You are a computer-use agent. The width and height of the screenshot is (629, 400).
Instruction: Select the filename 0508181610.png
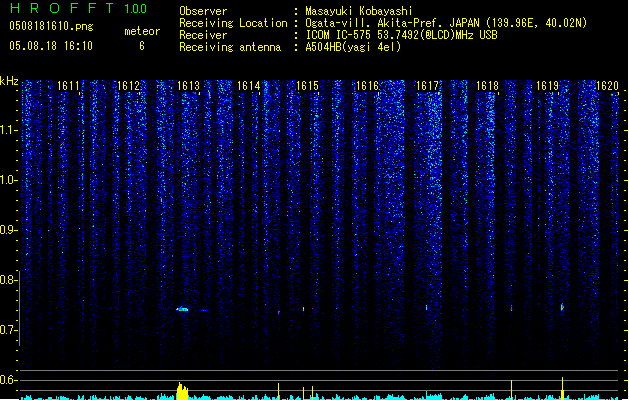[51, 26]
